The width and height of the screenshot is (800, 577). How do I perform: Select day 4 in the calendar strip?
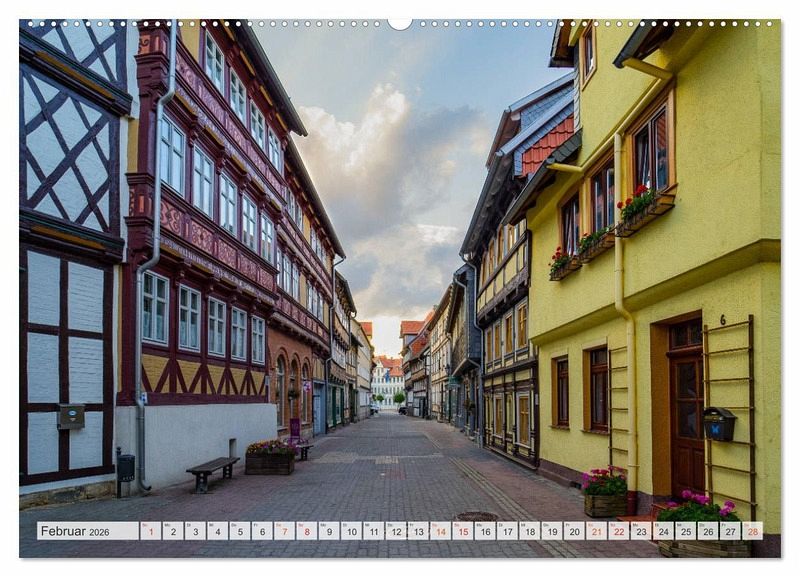(x=217, y=531)
